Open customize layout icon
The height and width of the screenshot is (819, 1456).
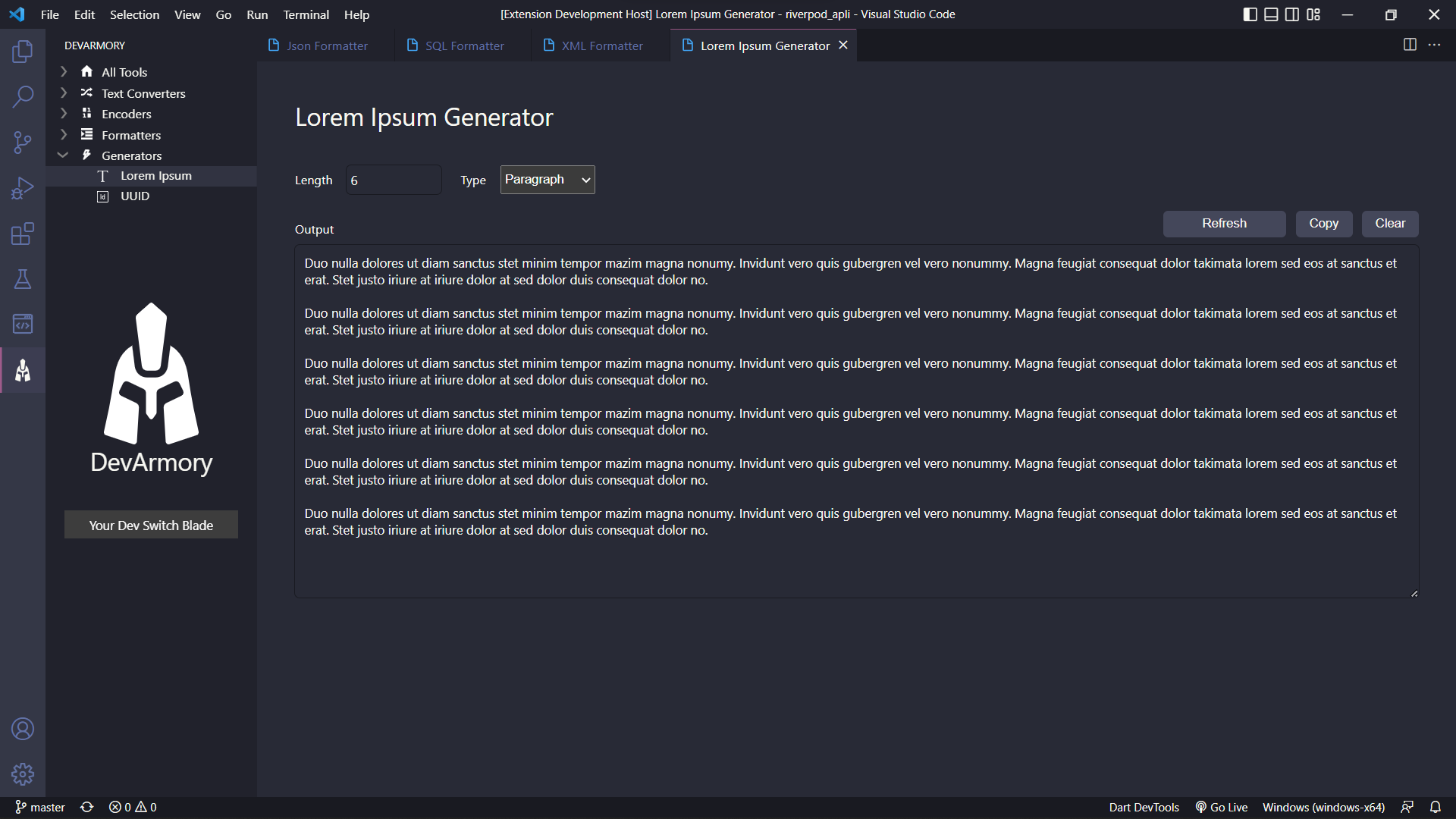(1313, 14)
